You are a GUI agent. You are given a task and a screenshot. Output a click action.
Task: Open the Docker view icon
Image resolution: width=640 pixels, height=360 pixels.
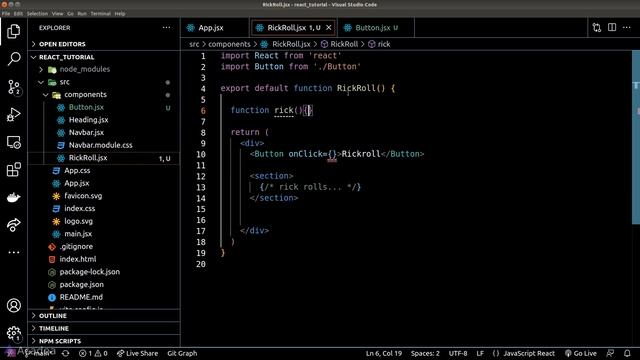[13, 198]
